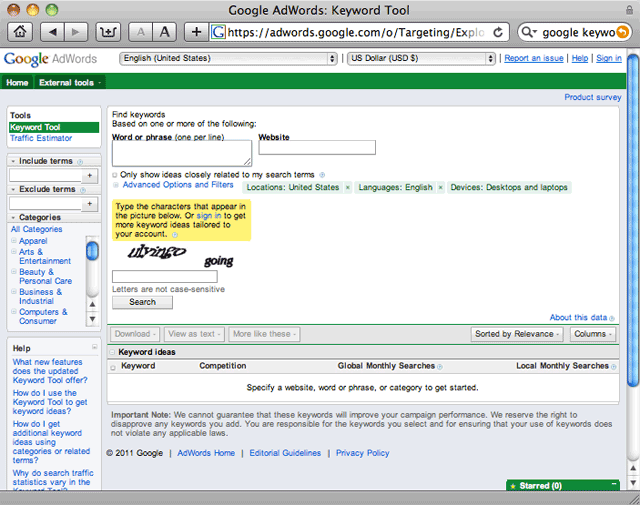640x505 pixels.
Task: Open the Download dropdown button
Action: click(135, 334)
